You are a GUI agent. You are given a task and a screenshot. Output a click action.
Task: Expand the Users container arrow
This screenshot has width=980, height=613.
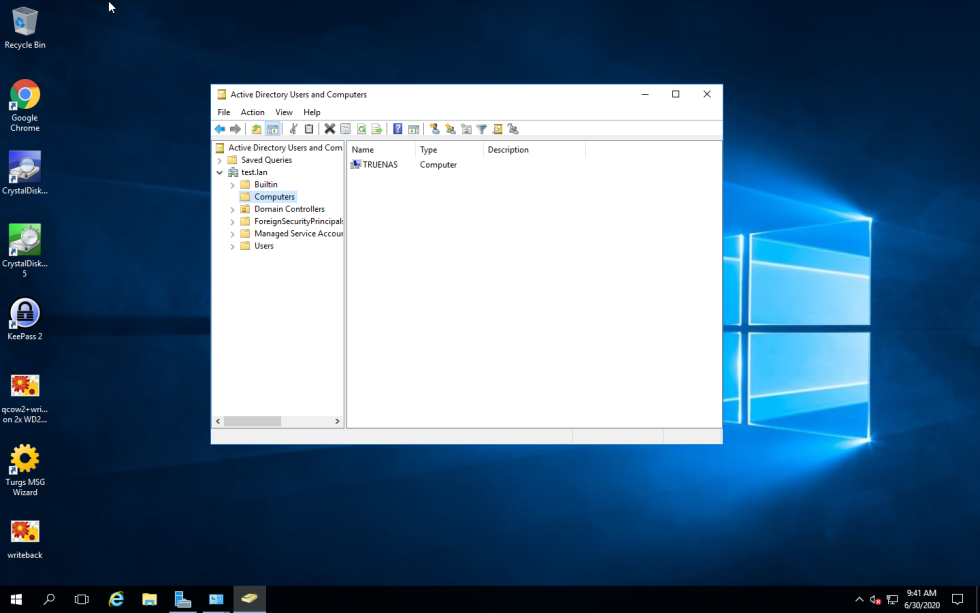[x=232, y=246]
